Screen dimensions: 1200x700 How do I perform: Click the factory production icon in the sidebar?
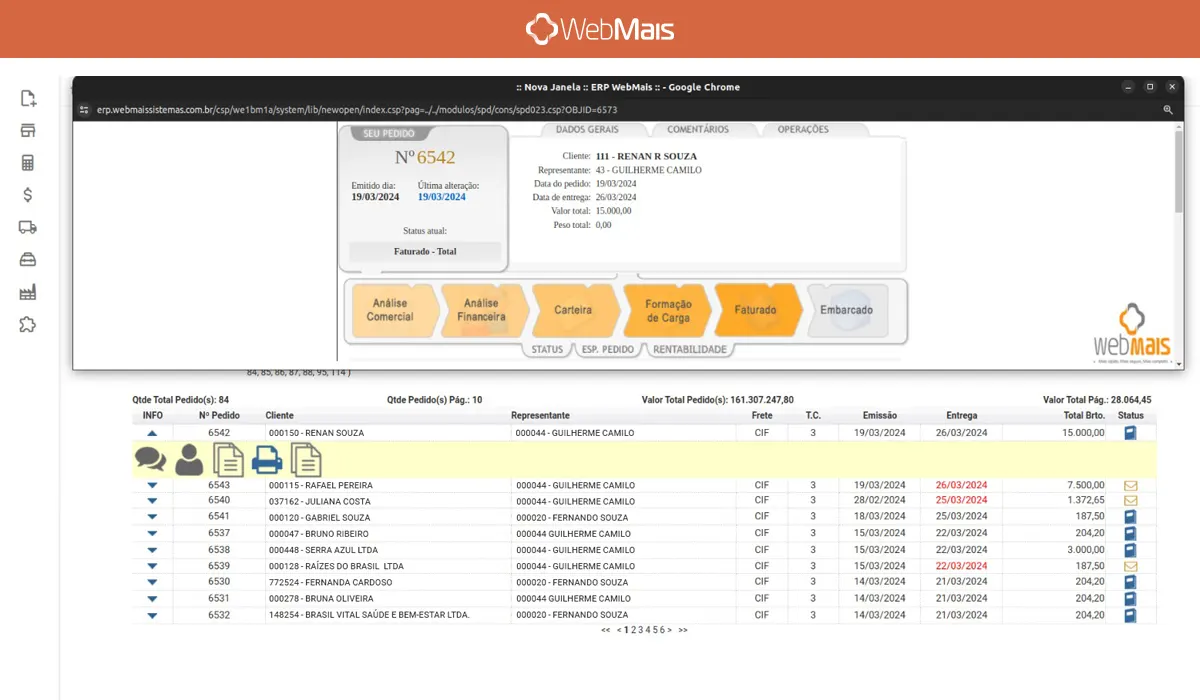click(26, 291)
